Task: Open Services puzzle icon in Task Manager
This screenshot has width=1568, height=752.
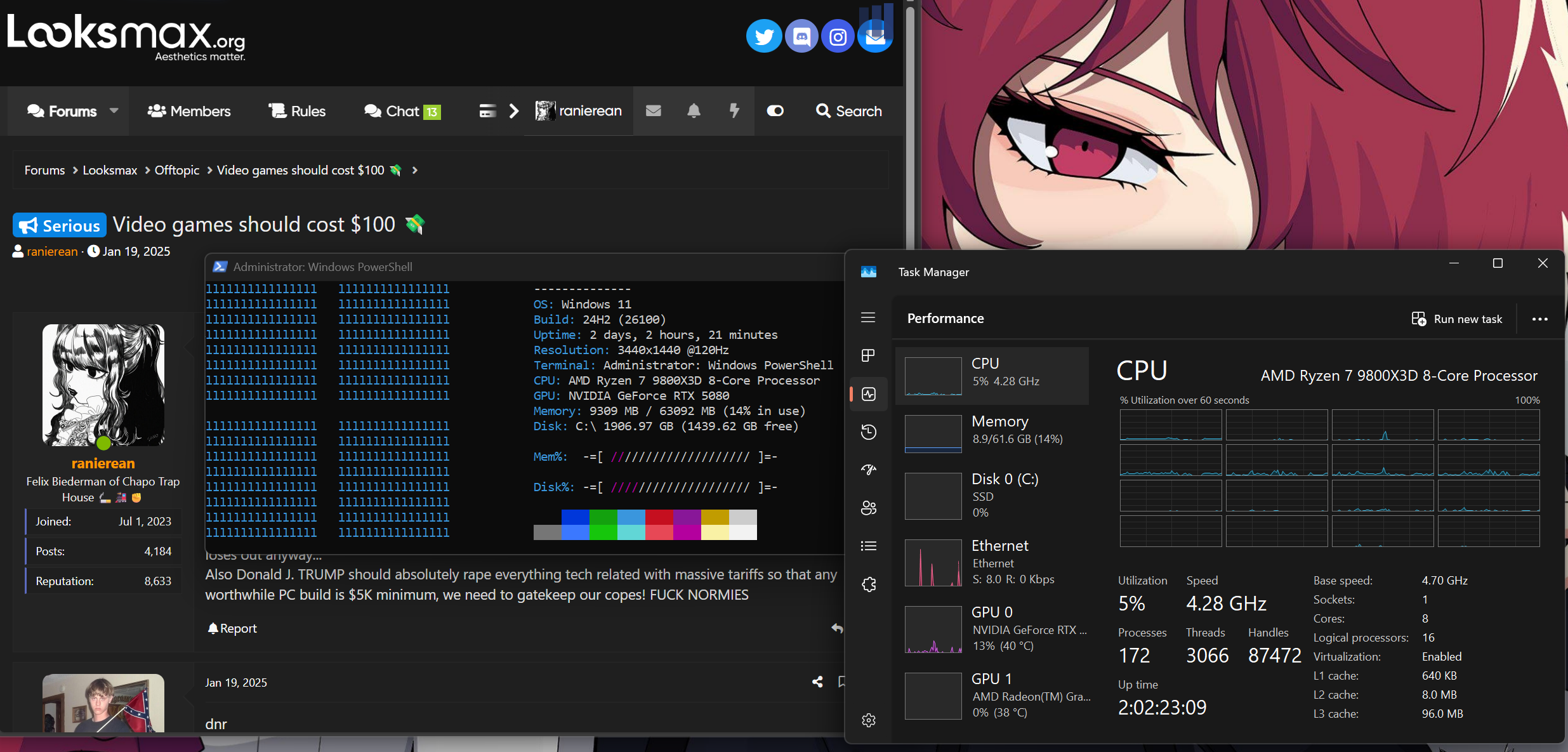Action: click(x=868, y=584)
